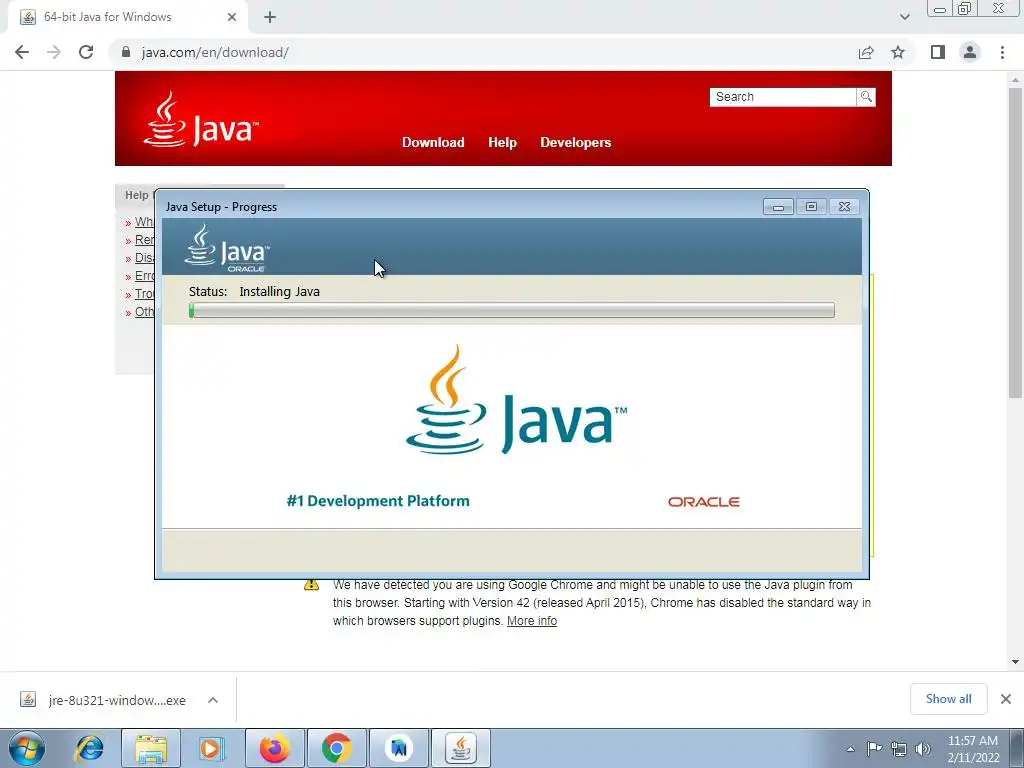Click "#1 Development Platform" text
1024x768 pixels.
coord(378,501)
